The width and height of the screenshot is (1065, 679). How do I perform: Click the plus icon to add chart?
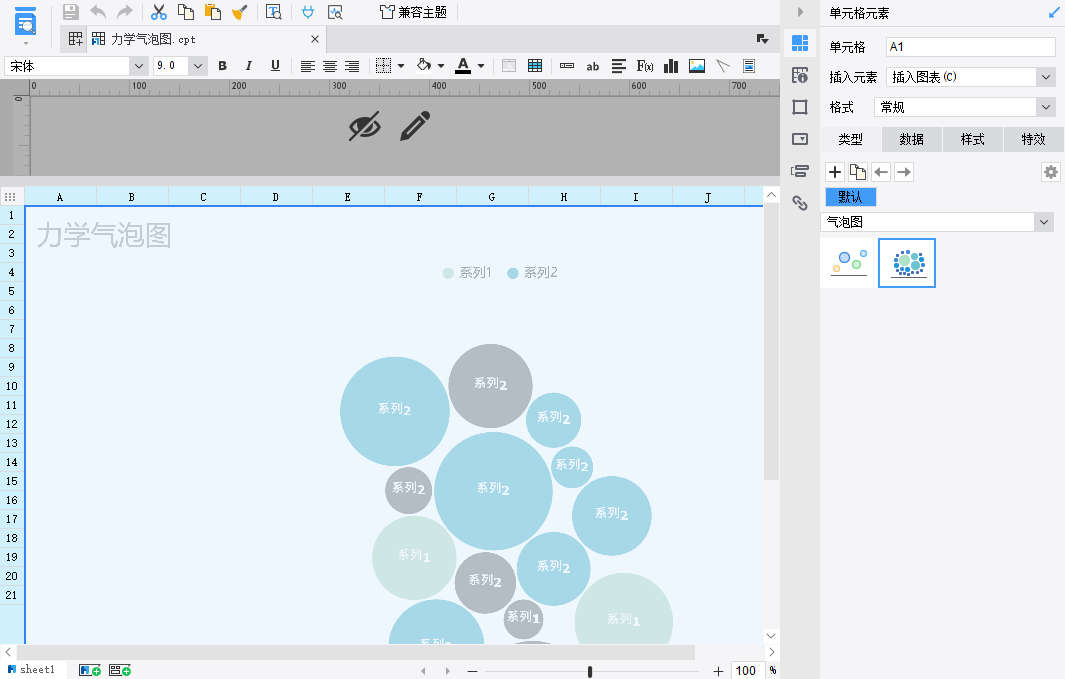click(x=836, y=172)
